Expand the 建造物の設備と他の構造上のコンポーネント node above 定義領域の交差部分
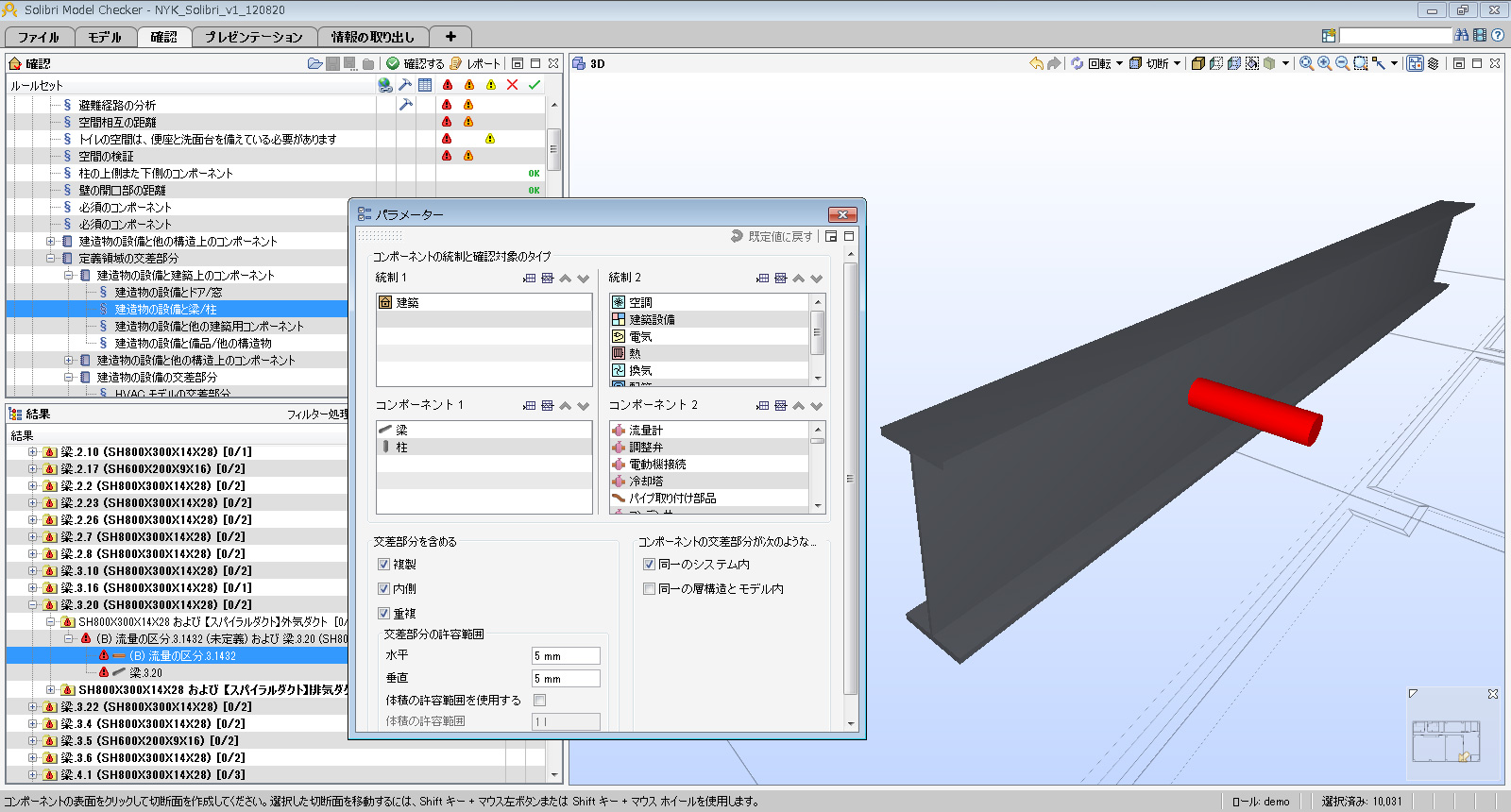Screen dimensions: 1511x812 tap(50, 241)
